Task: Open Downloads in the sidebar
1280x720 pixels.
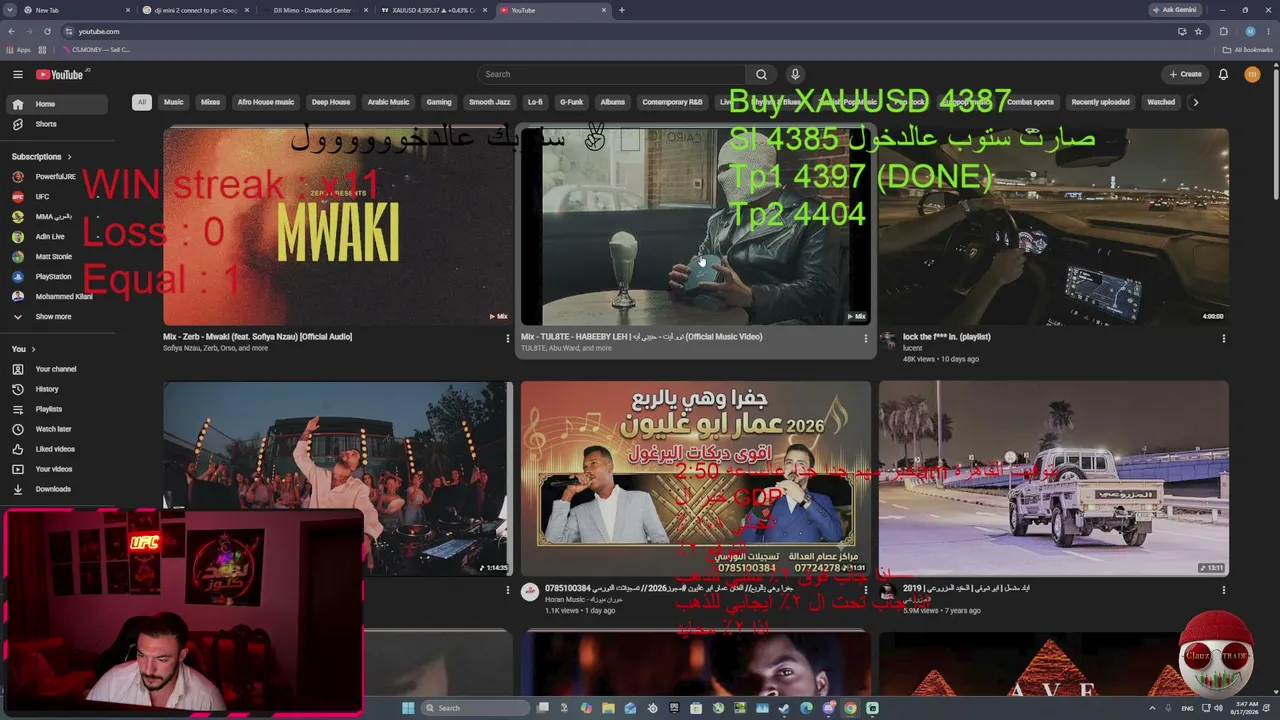Action: [x=58, y=489]
